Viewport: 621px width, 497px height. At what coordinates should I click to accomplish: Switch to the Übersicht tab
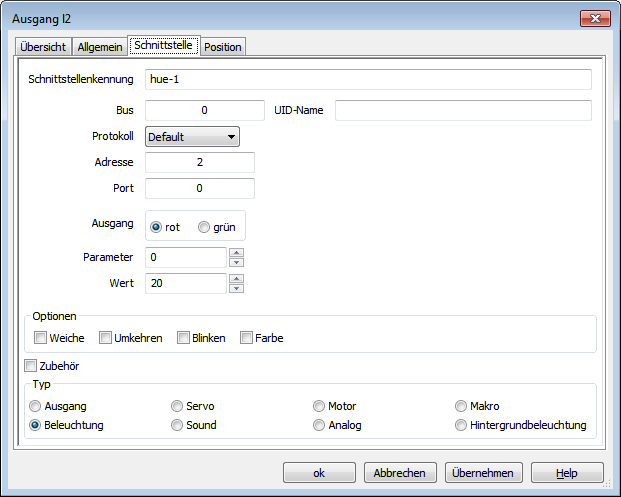[x=43, y=47]
